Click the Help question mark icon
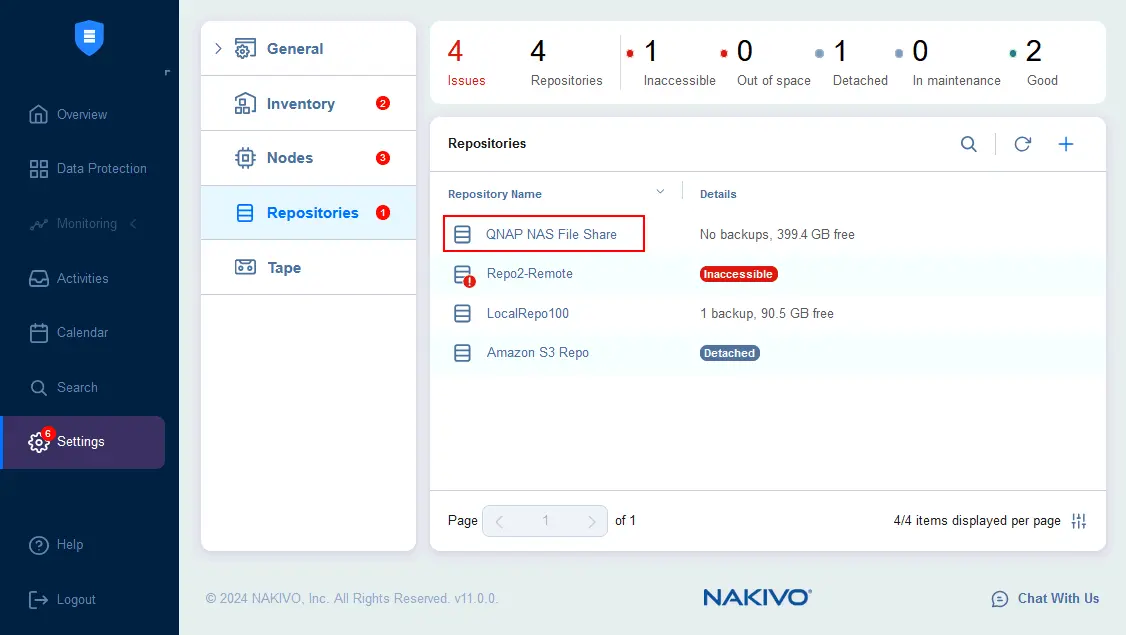The width and height of the screenshot is (1126, 635). (x=39, y=545)
